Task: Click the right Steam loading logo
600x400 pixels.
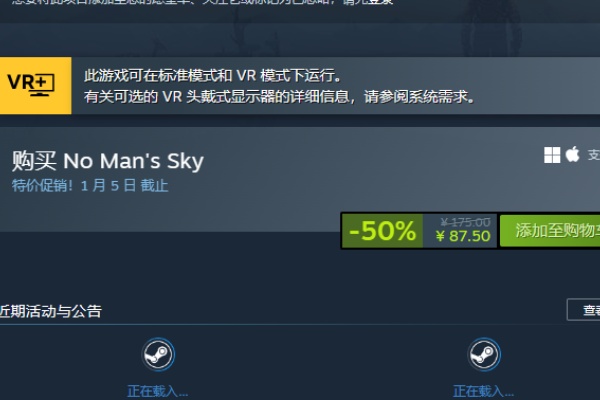Action: click(484, 354)
